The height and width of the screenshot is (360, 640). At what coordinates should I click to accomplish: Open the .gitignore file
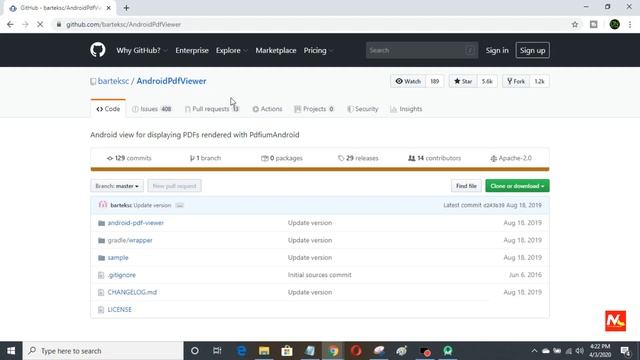[x=122, y=275]
